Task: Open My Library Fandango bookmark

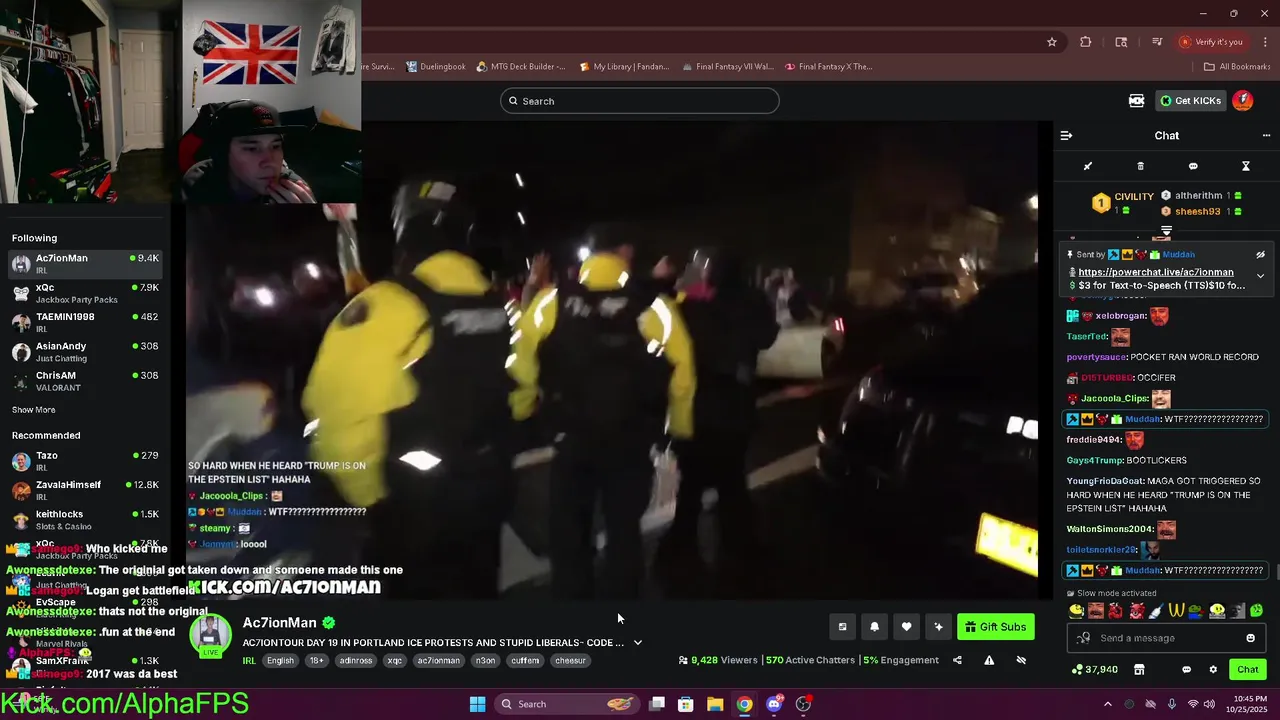Action: tap(624, 67)
